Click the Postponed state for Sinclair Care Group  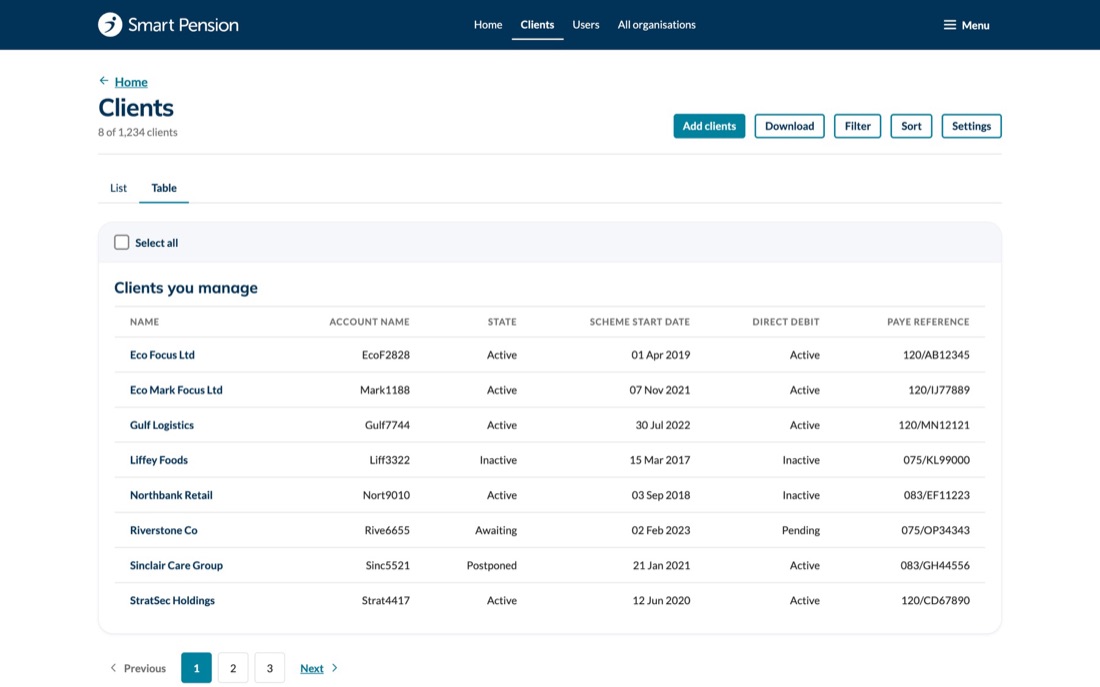(x=492, y=566)
